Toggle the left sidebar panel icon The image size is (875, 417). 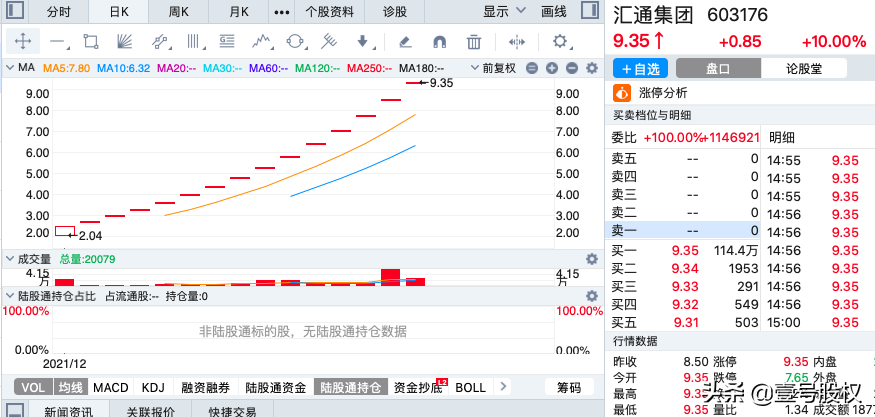15,10
